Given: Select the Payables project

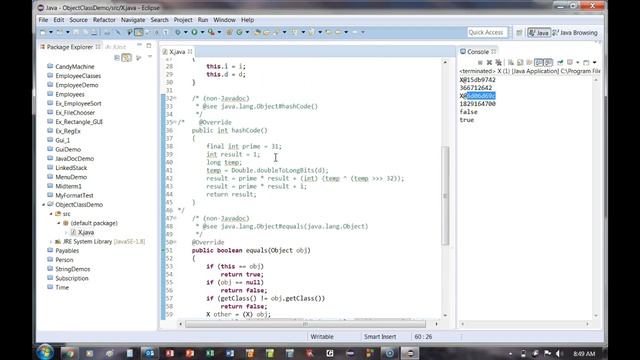Looking at the screenshot, I should pyautogui.click(x=67, y=251).
